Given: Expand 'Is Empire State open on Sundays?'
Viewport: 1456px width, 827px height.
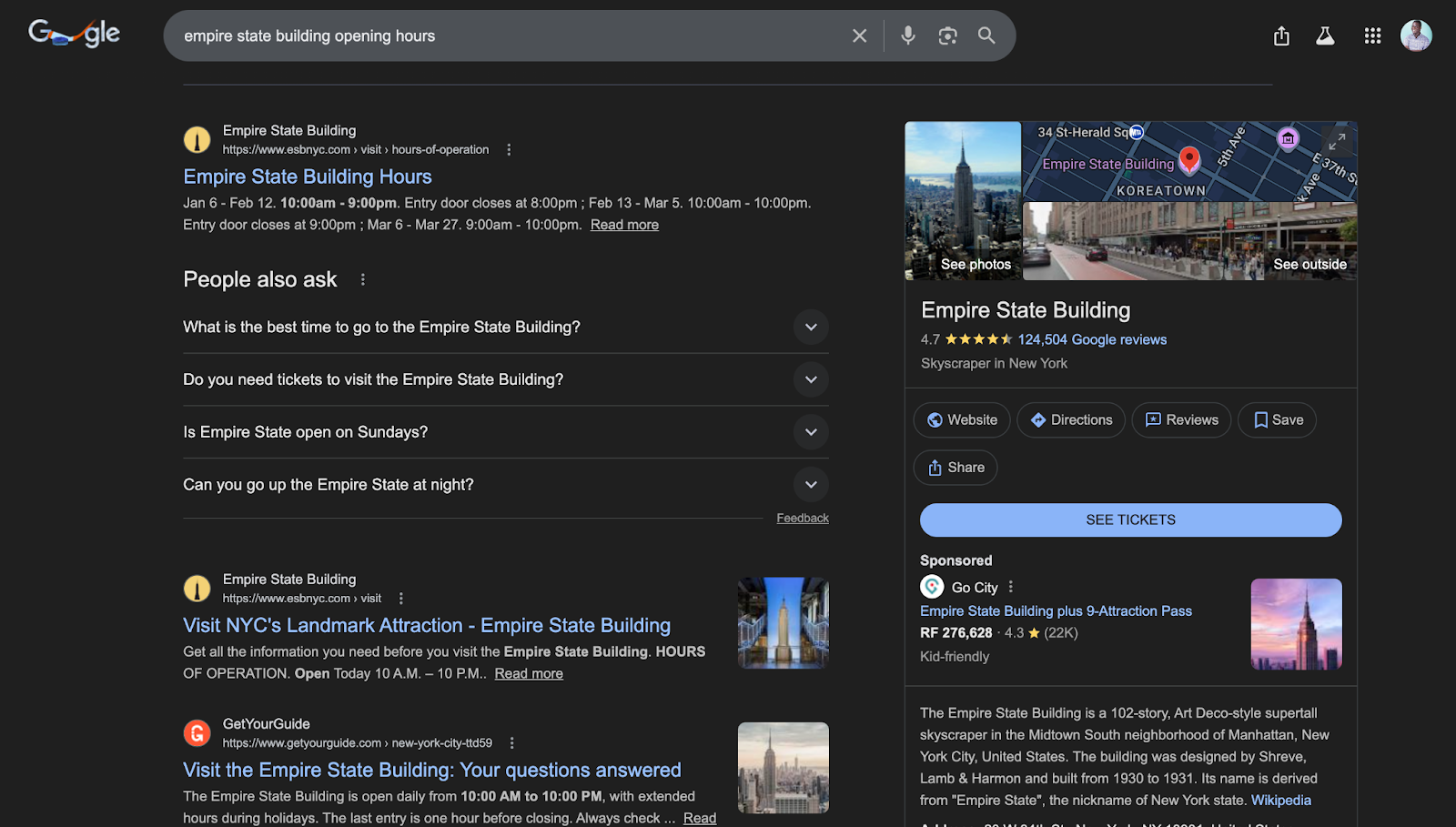Looking at the screenshot, I should point(809,431).
